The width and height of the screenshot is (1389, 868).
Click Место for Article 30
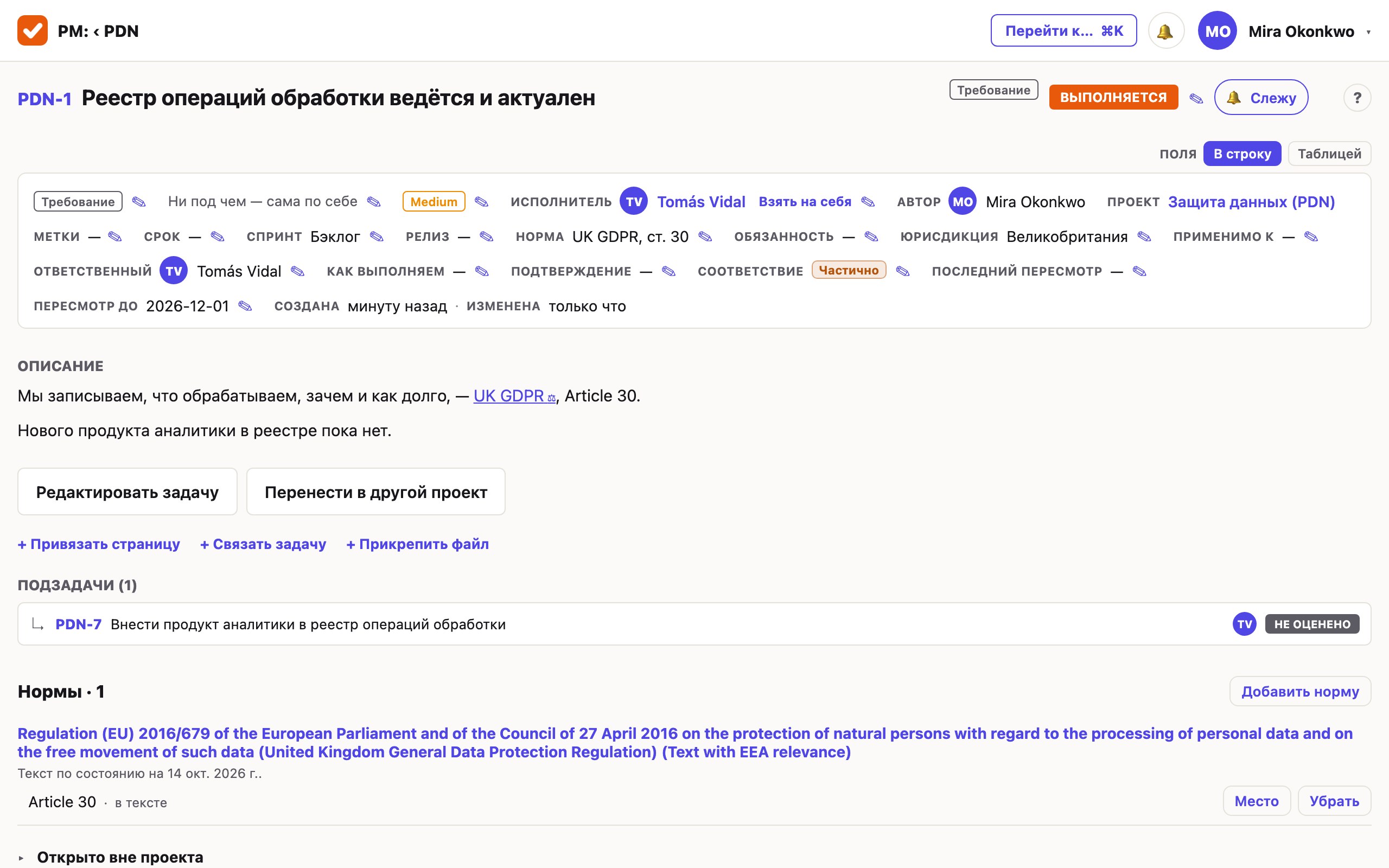click(x=1257, y=801)
